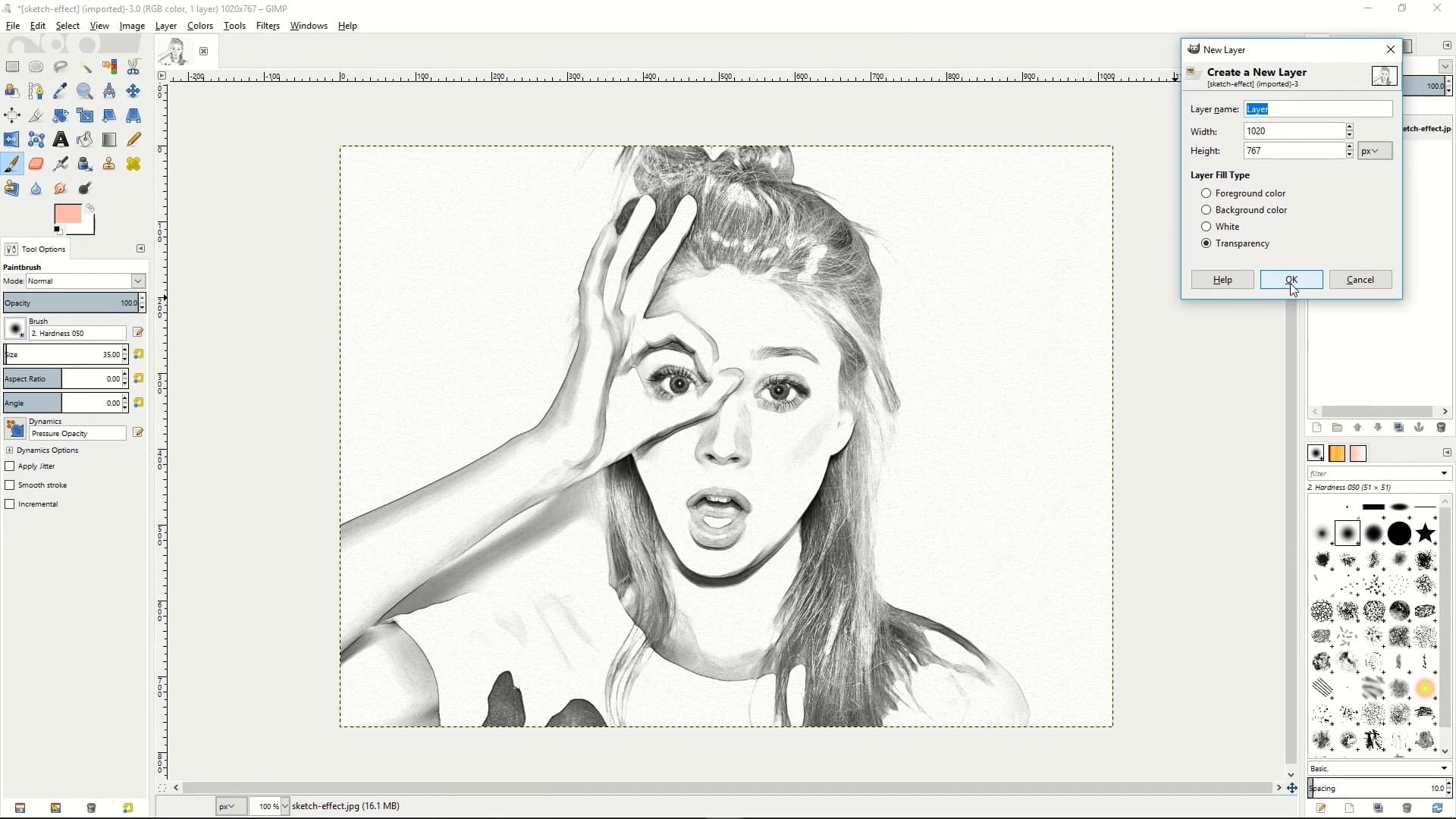Activate the Bucket Fill tool
1456x819 pixels.
(84, 139)
